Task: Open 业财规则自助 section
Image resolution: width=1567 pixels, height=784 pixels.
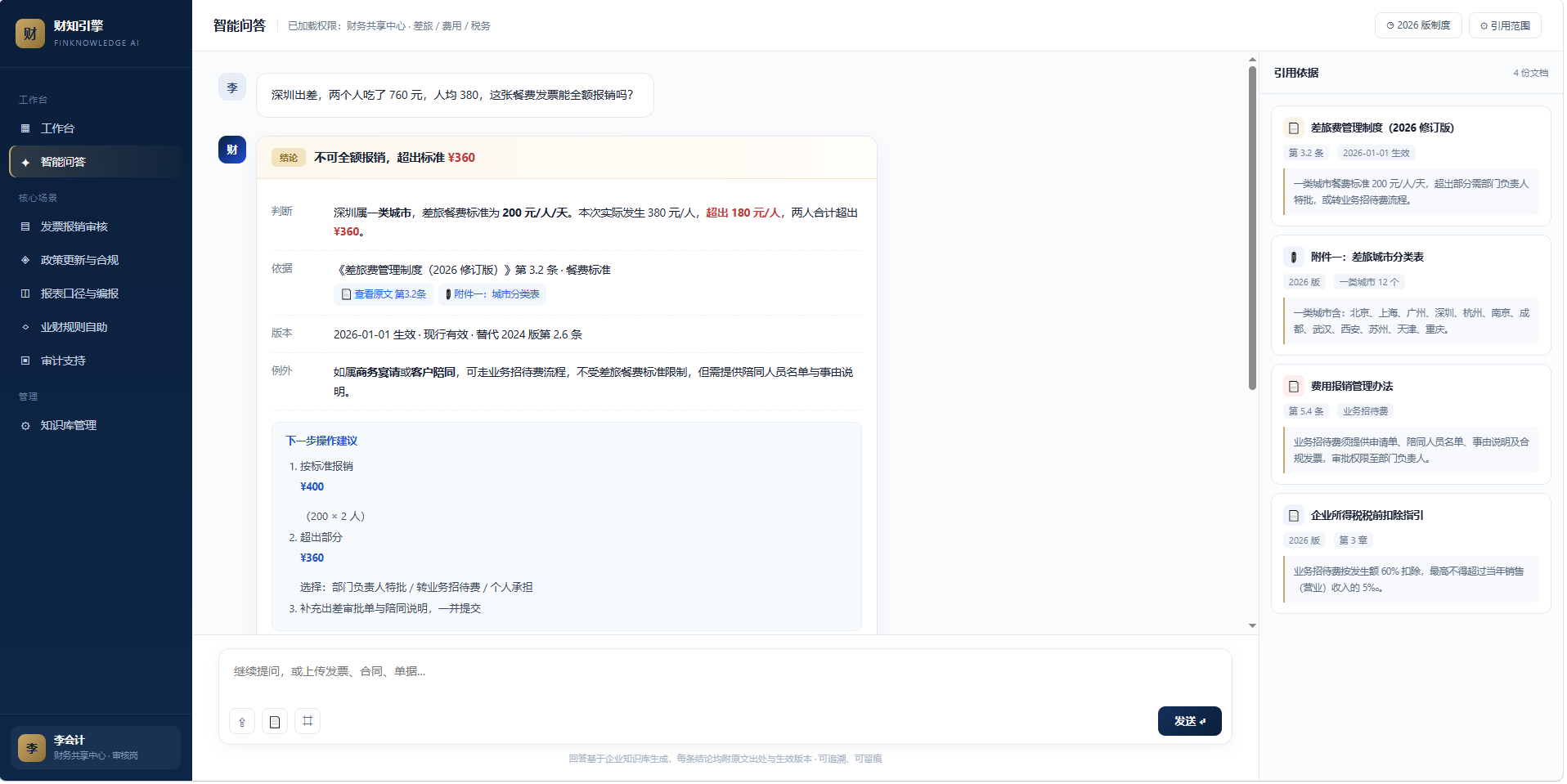Action: [96, 327]
